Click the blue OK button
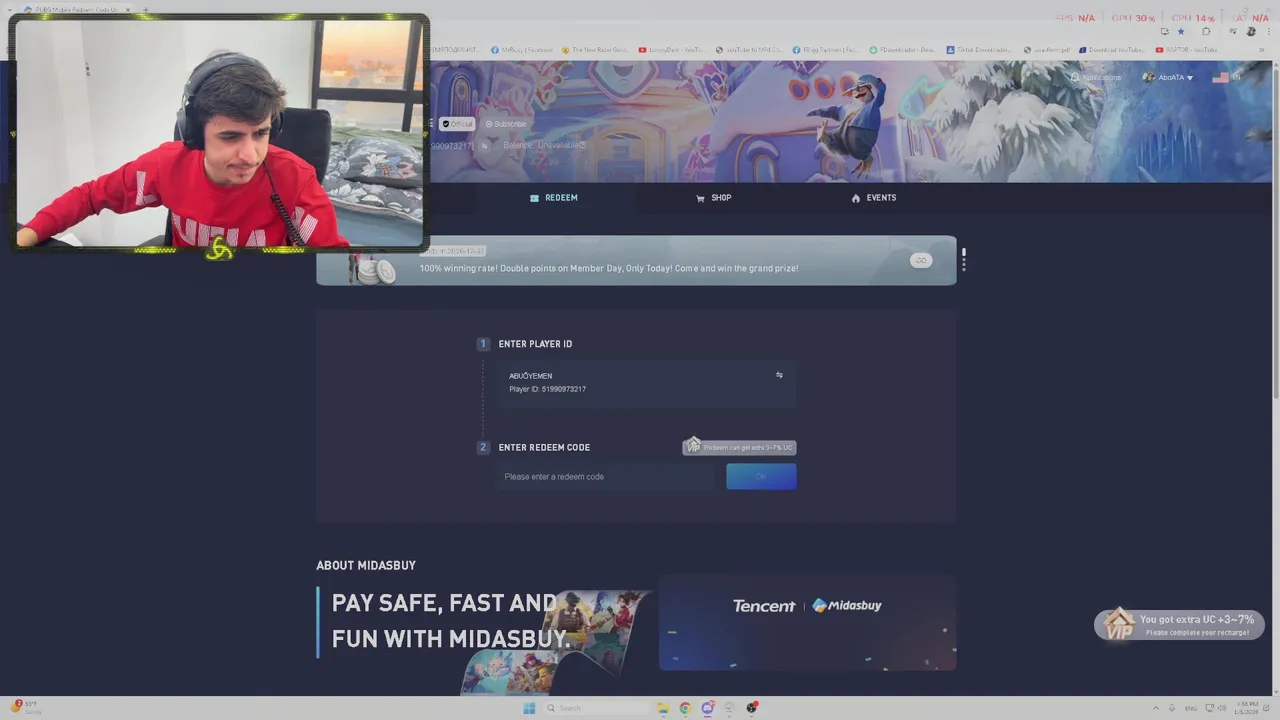Image resolution: width=1280 pixels, height=720 pixels. [x=761, y=476]
